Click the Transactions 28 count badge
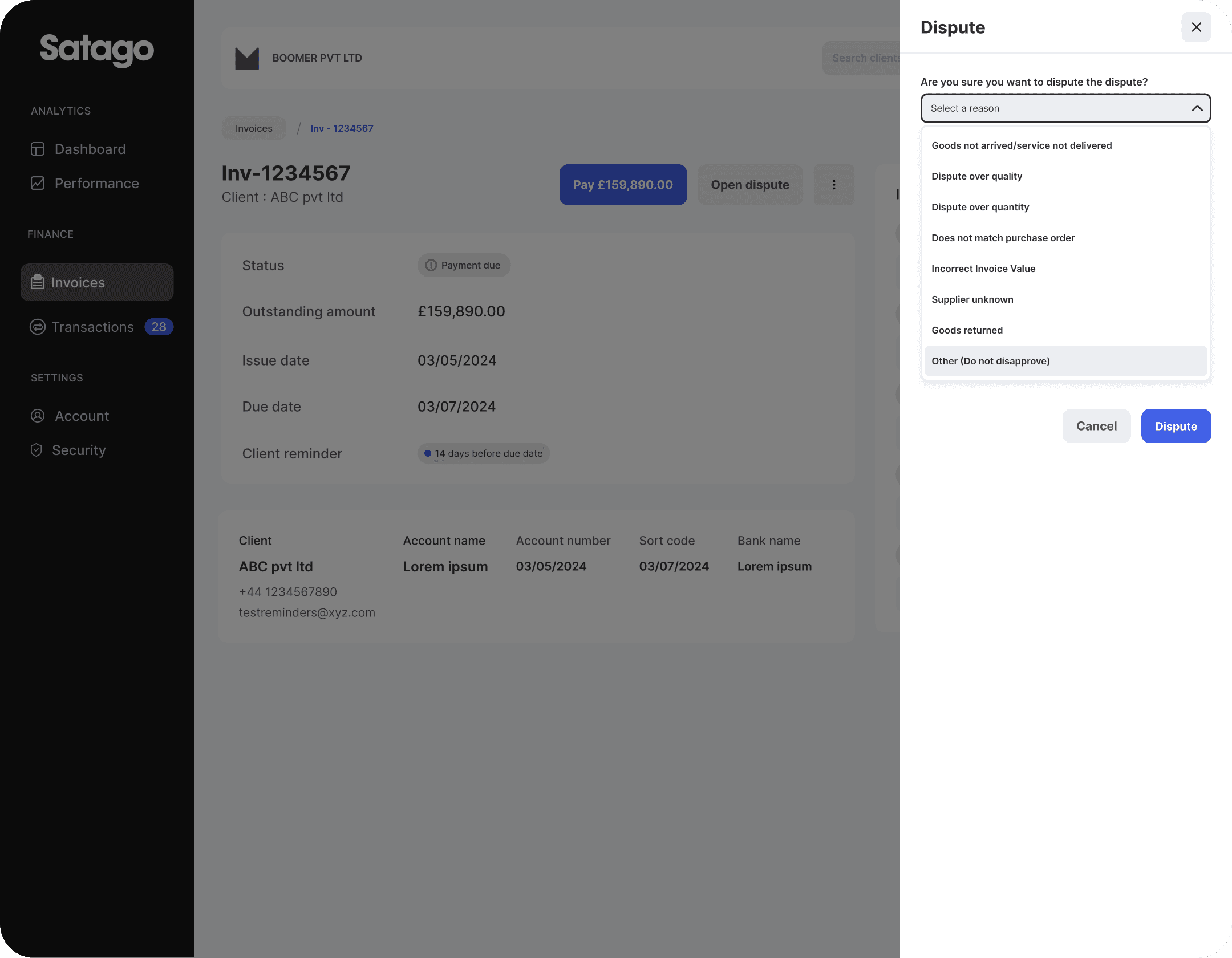 [x=159, y=327]
